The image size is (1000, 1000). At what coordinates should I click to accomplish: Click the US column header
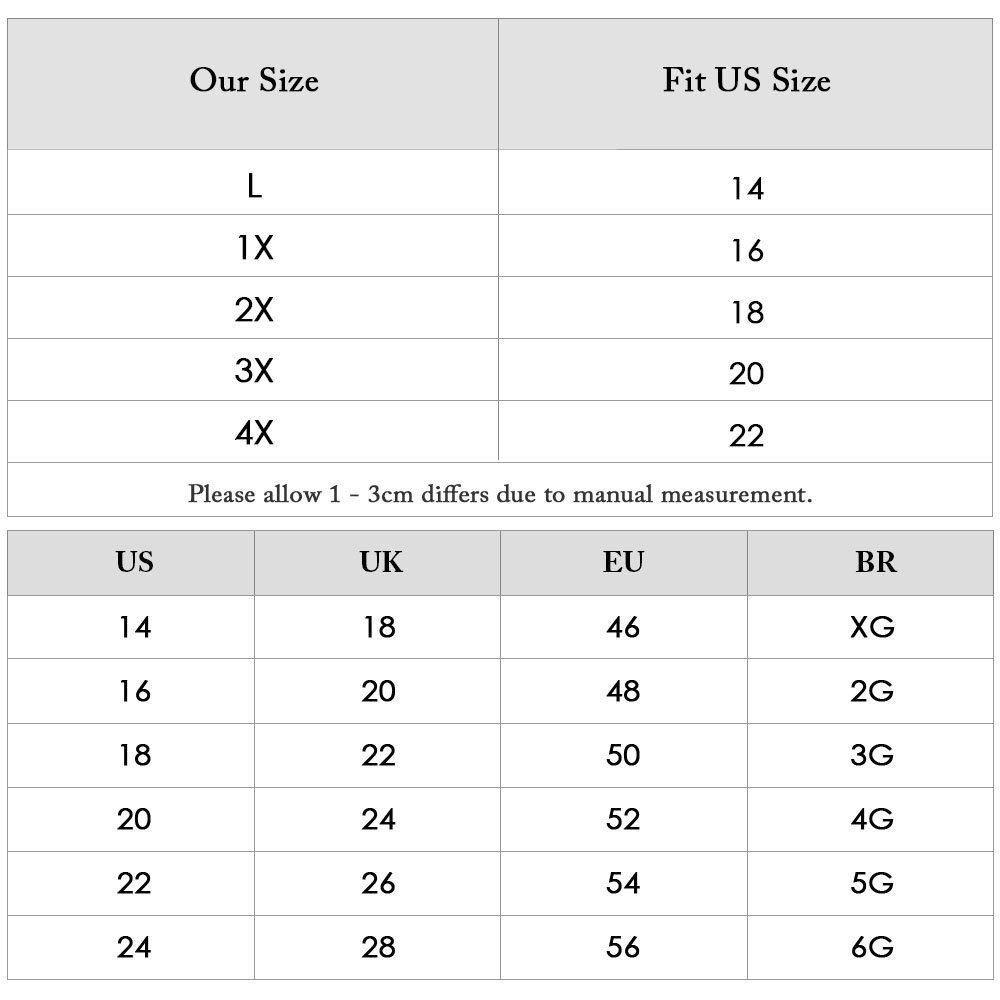coord(134,563)
